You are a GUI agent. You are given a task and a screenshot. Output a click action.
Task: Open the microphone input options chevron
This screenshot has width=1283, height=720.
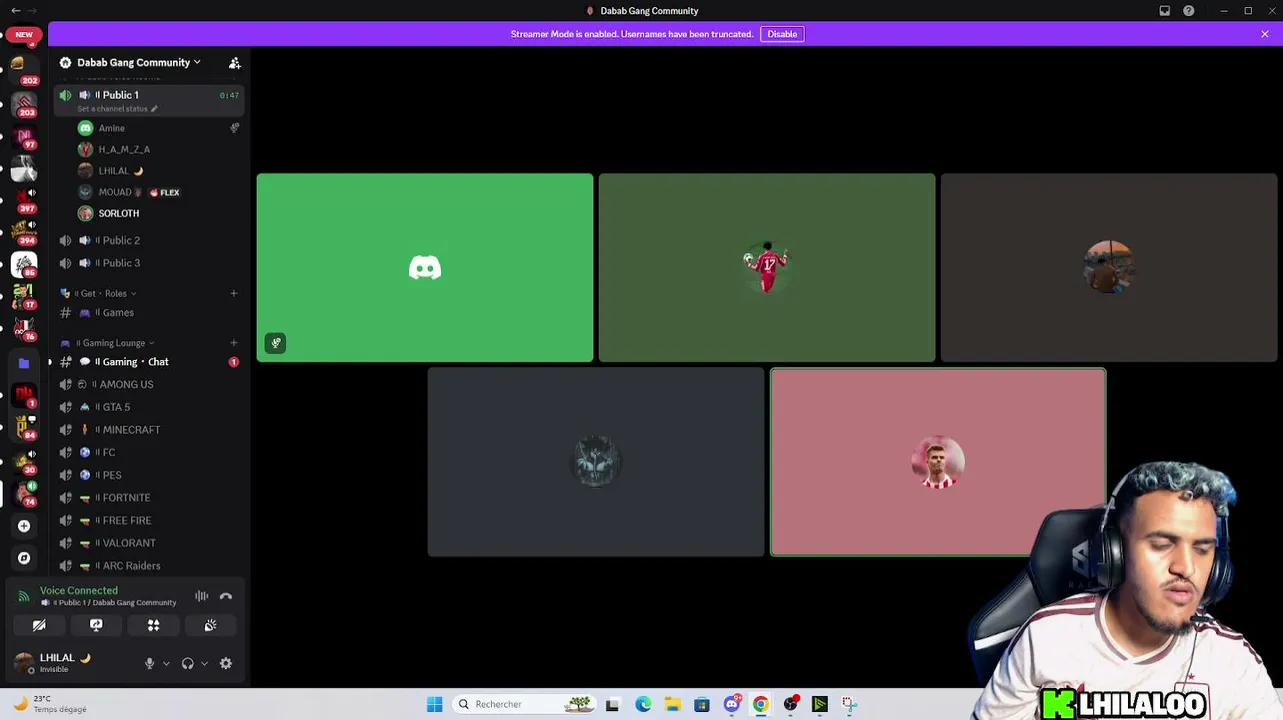[x=166, y=663]
